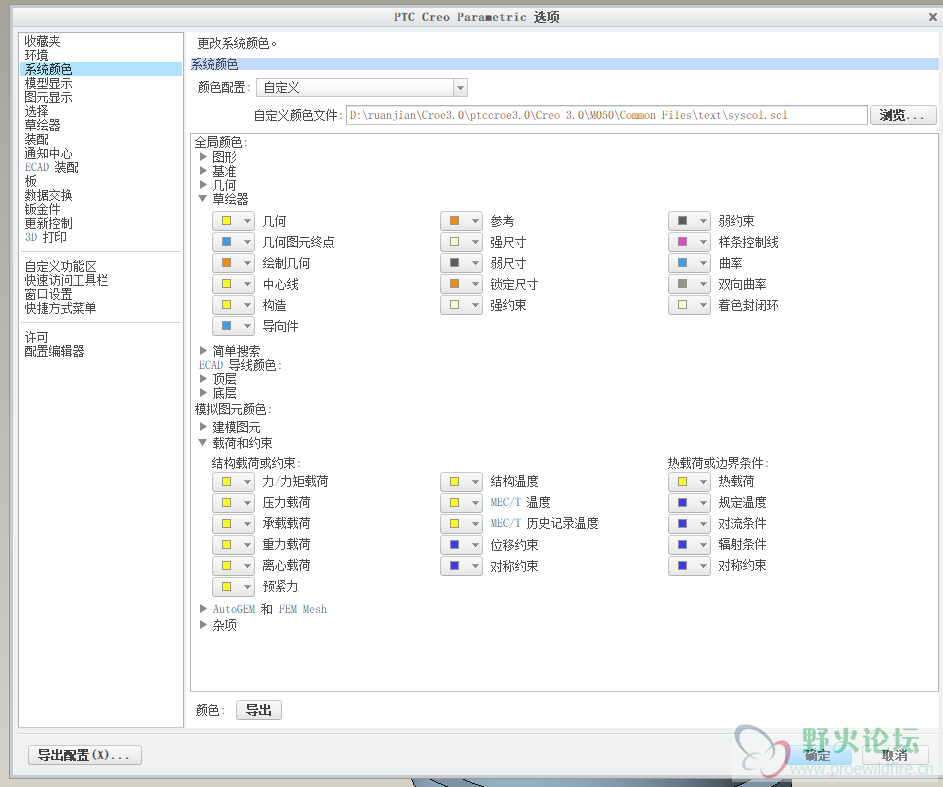Open the 颜色配置 dropdown set to 自定义

click(362, 88)
